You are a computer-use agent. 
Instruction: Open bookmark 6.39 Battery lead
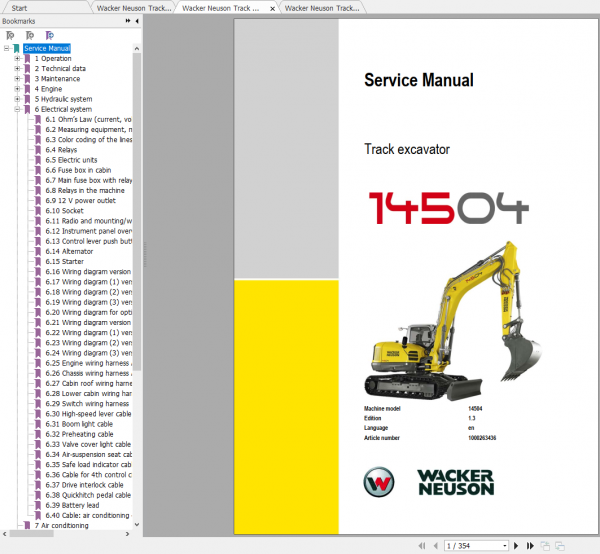[72, 505]
